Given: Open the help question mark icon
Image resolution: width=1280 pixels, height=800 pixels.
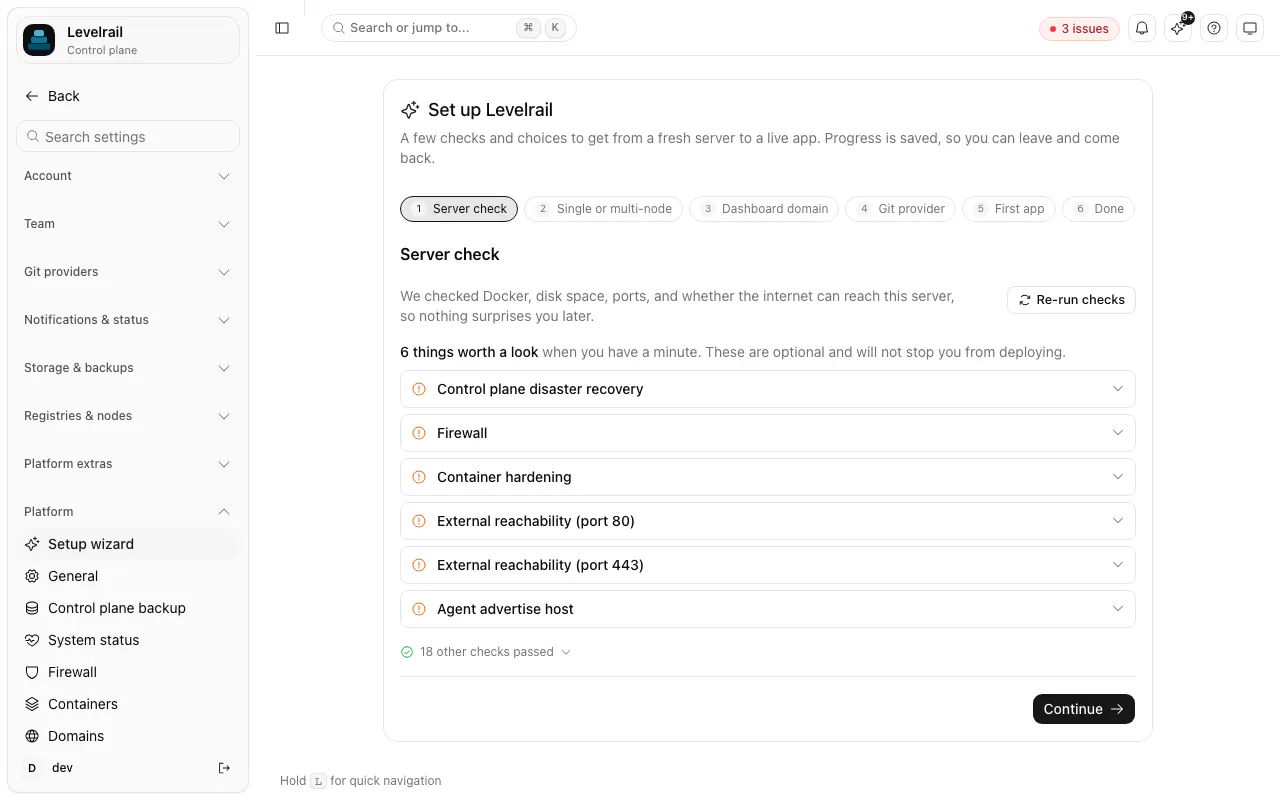Looking at the screenshot, I should 1214,28.
